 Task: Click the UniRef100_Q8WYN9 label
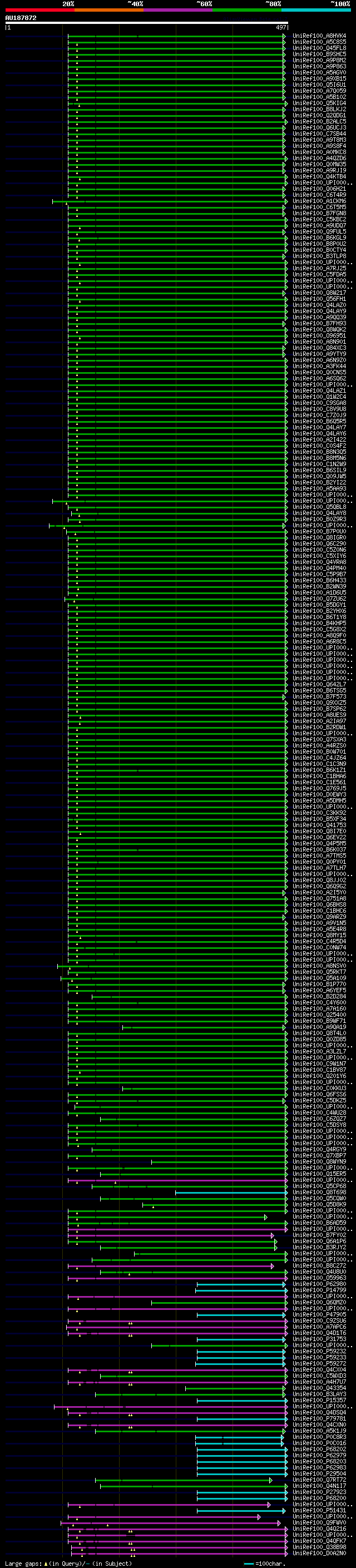point(319,1162)
